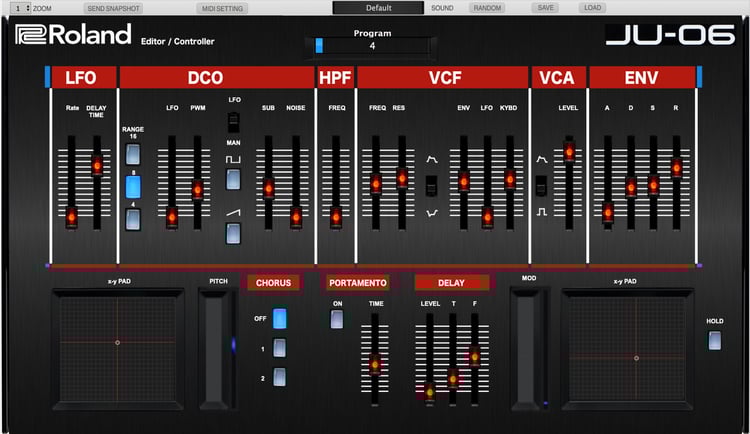Screen dimensions: 750x434
Task: Click the Delay F slider knob
Action: (x=474, y=356)
